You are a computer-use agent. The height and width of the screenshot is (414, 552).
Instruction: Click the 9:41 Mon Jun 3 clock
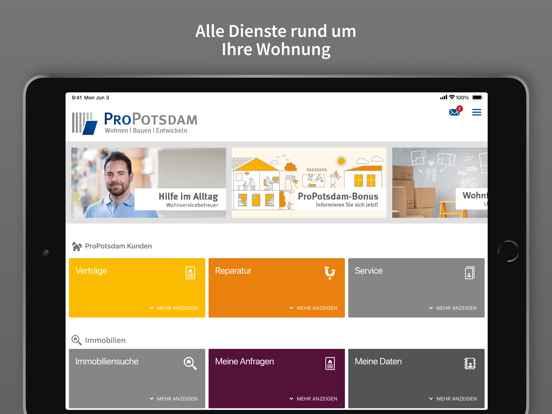90,98
